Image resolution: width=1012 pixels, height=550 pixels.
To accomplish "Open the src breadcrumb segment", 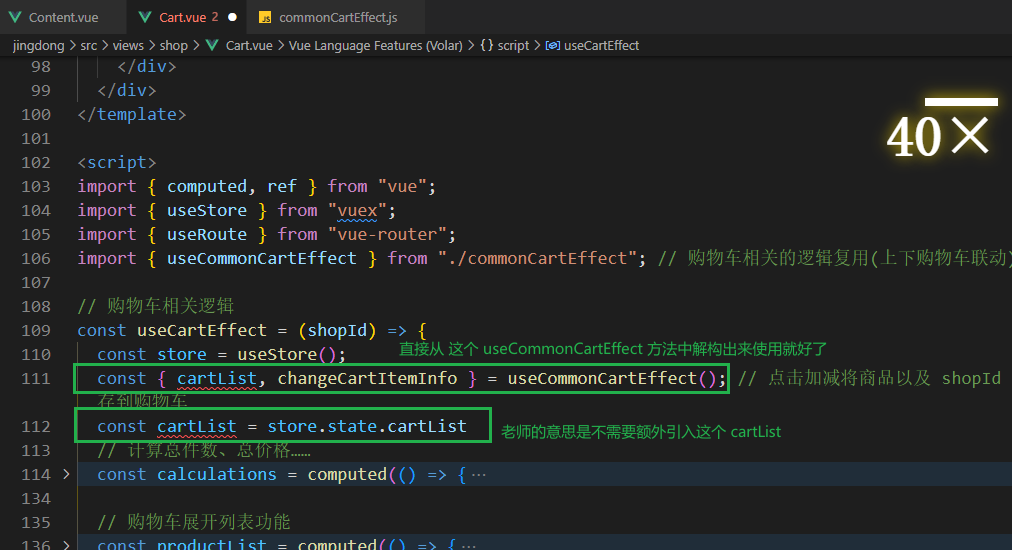I will 89,46.
